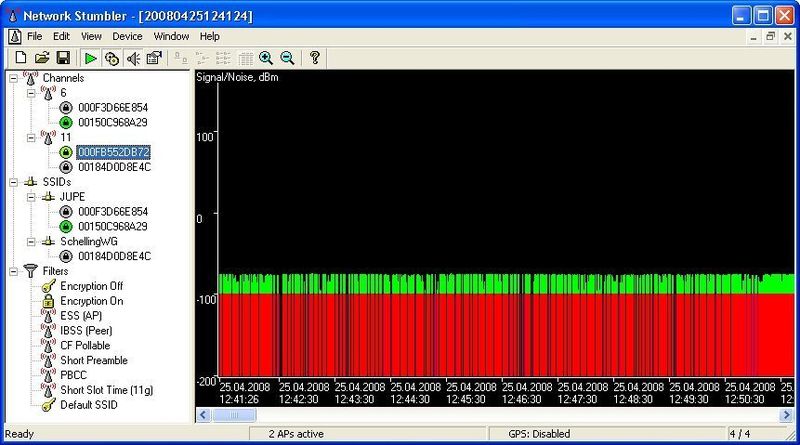Screen dimensions: 800x445
Task: Click the graph scrollbar right arrow
Action: pos(786,415)
